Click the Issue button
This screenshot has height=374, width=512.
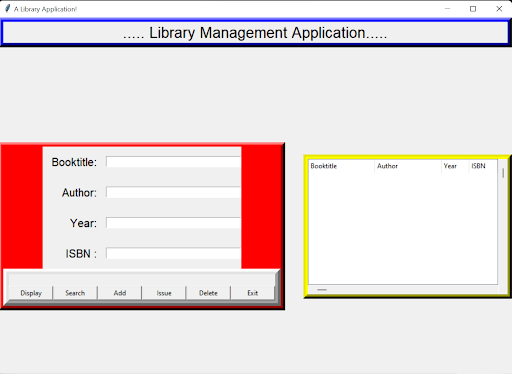pos(164,293)
